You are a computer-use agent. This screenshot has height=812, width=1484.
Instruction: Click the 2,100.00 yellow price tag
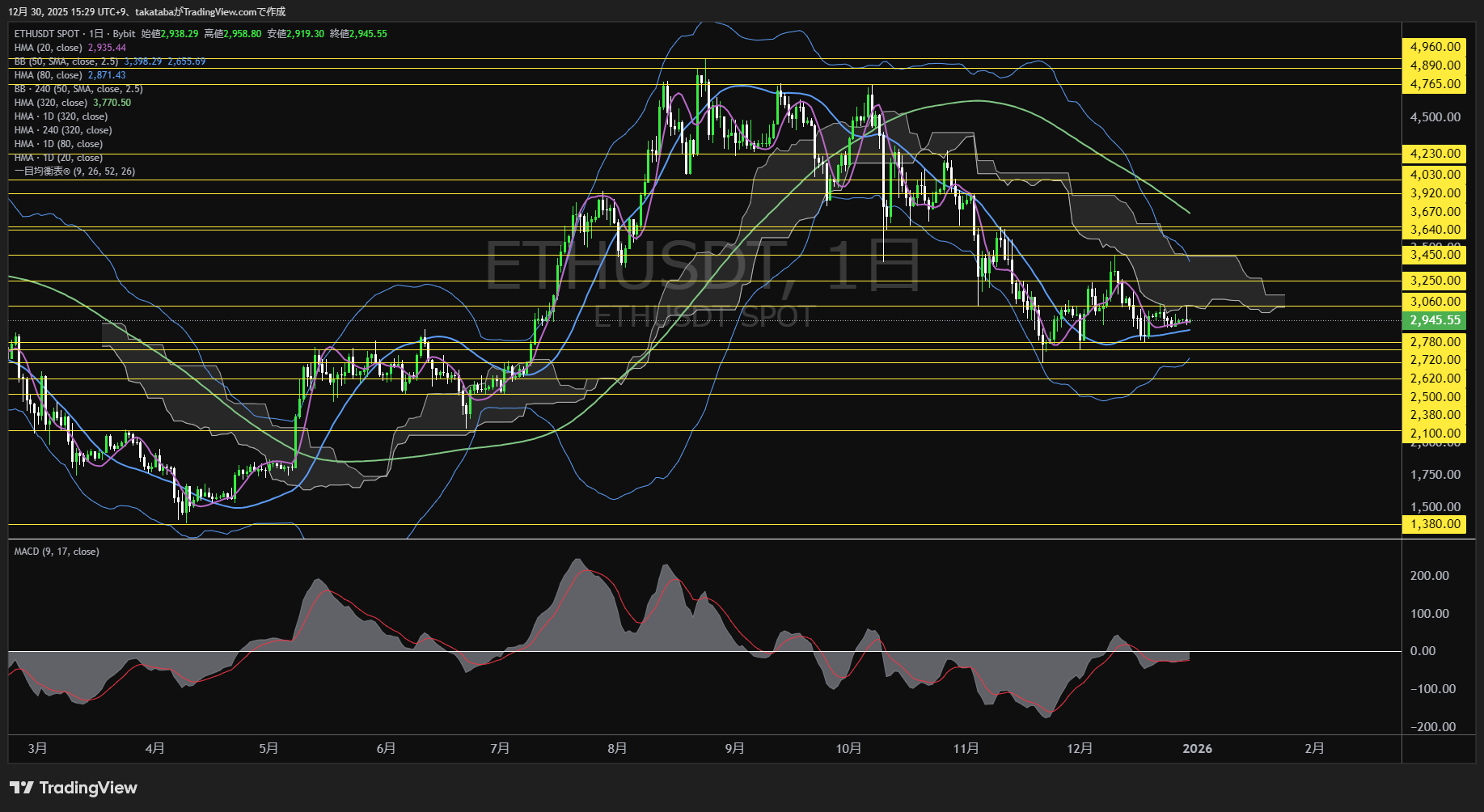pyautogui.click(x=1434, y=433)
